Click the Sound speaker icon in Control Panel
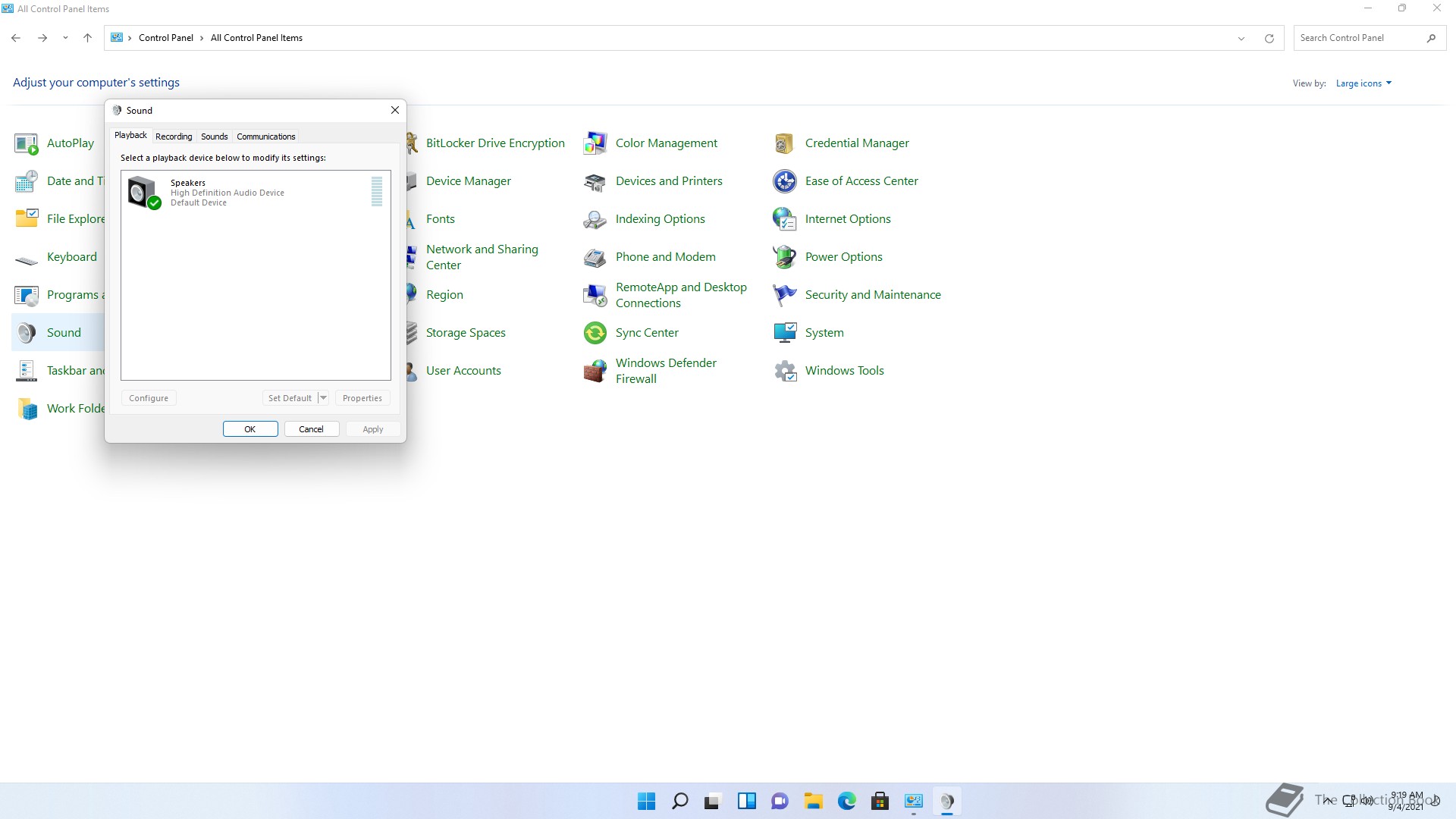1456x819 pixels. pos(27,333)
